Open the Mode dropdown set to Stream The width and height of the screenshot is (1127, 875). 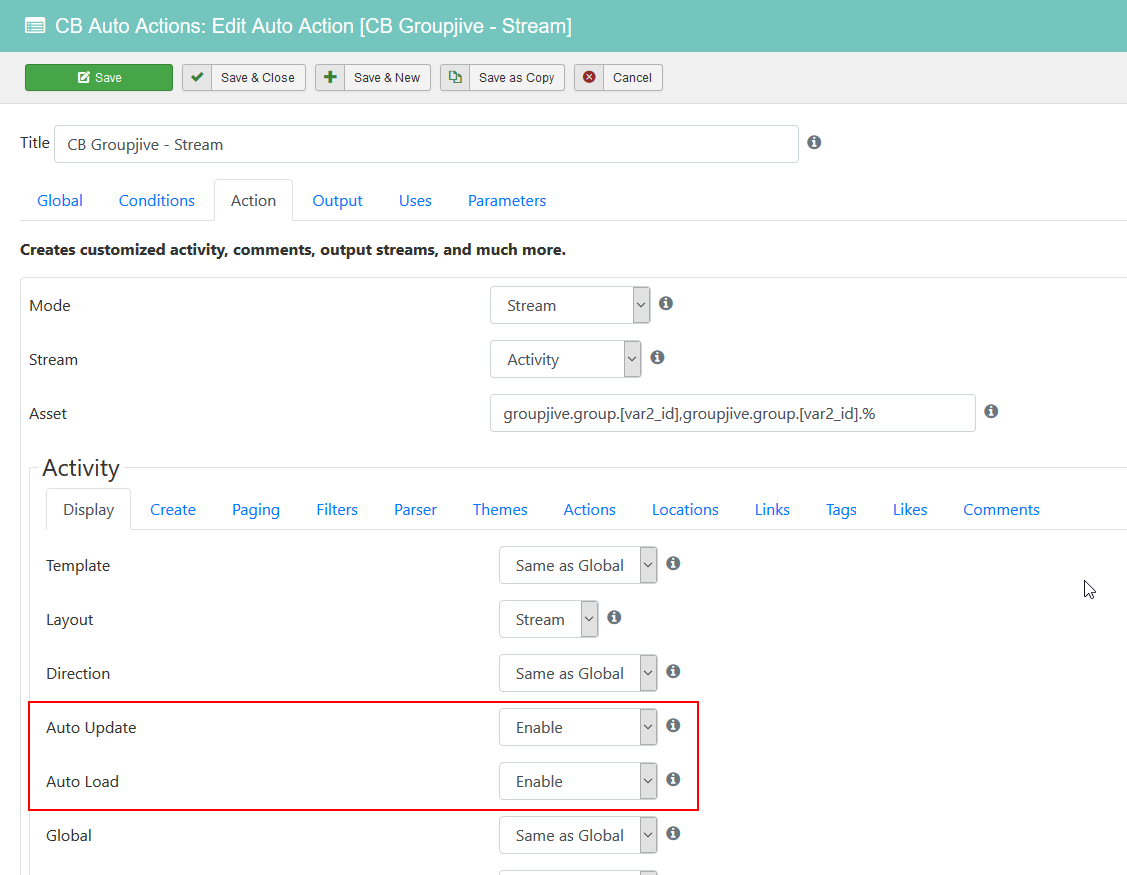point(570,305)
